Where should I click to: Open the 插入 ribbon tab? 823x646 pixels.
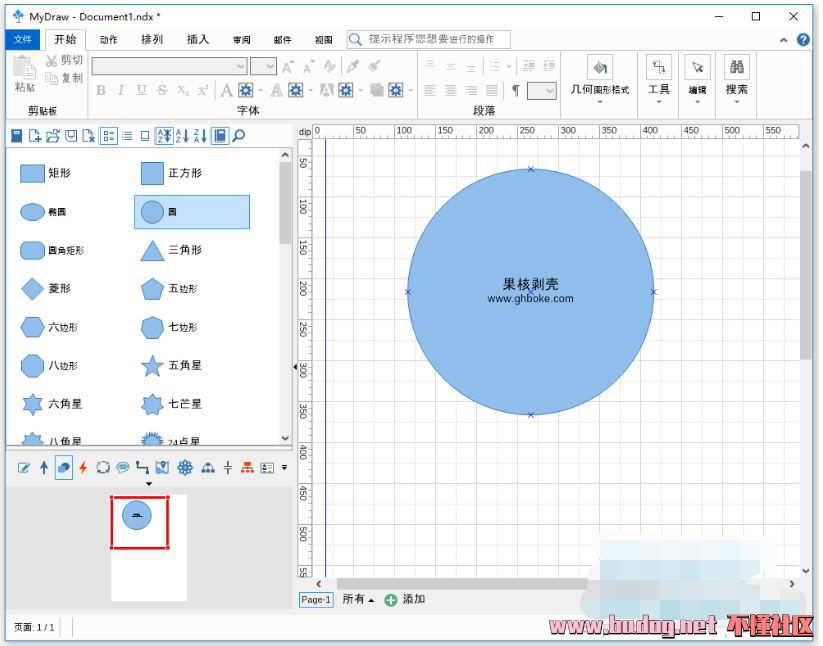click(198, 40)
